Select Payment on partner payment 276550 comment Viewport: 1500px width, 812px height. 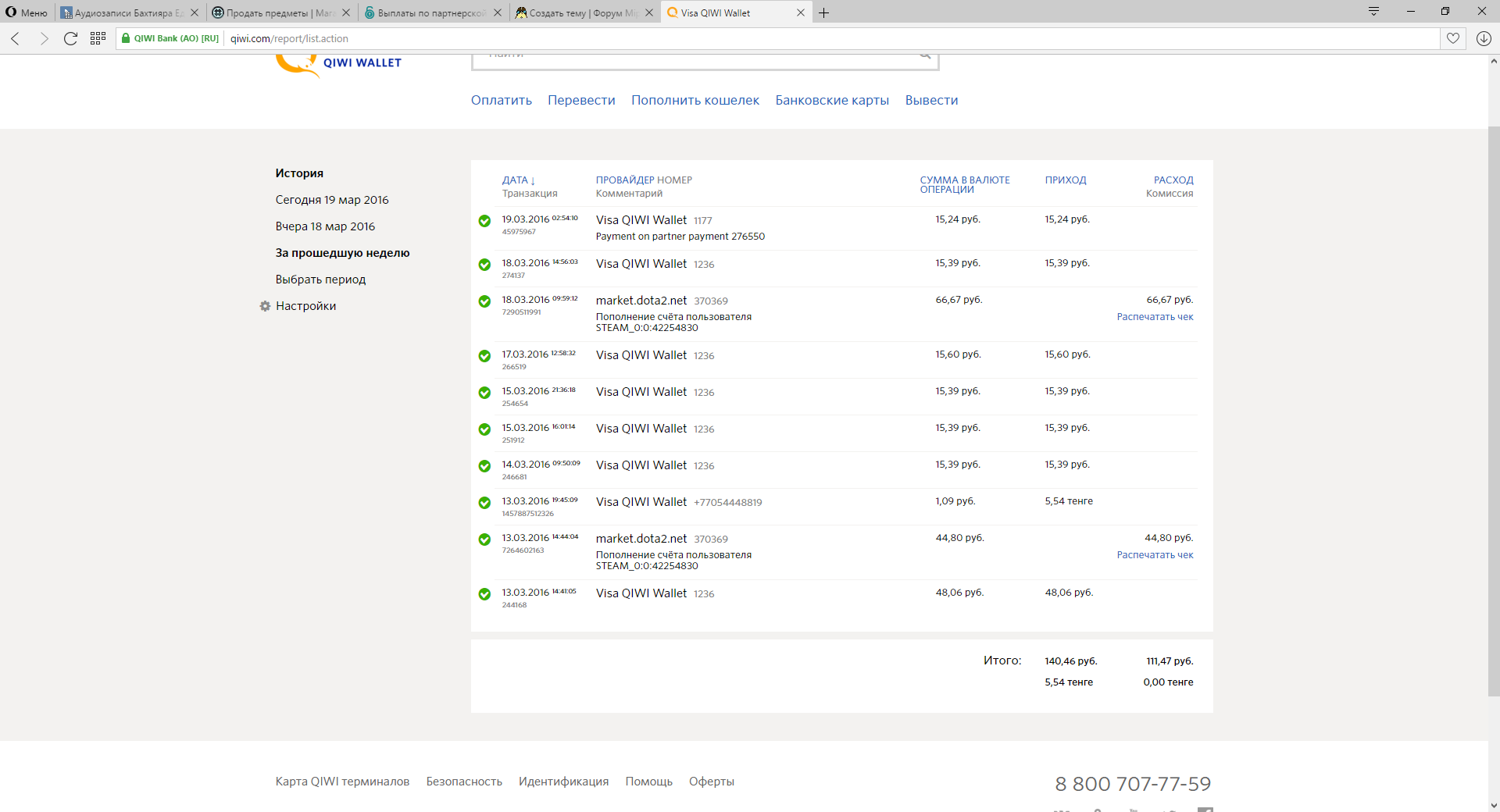pos(680,237)
